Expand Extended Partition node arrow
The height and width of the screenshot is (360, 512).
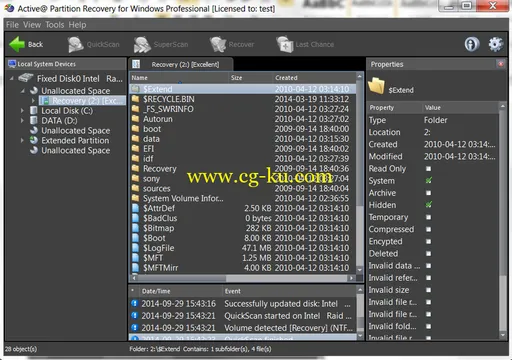(x=22, y=140)
